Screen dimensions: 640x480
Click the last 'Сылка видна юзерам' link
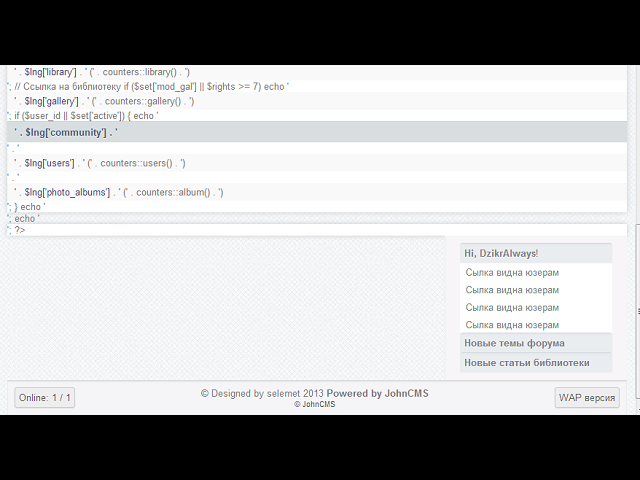pos(512,325)
